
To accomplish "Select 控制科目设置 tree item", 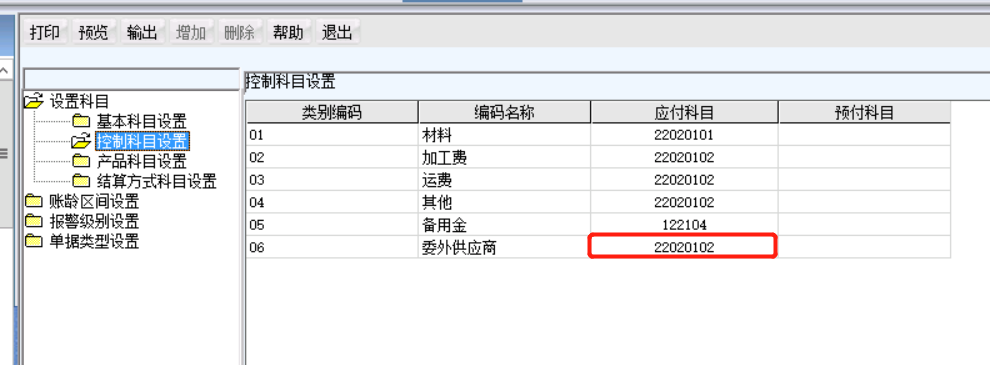I will pos(143,141).
